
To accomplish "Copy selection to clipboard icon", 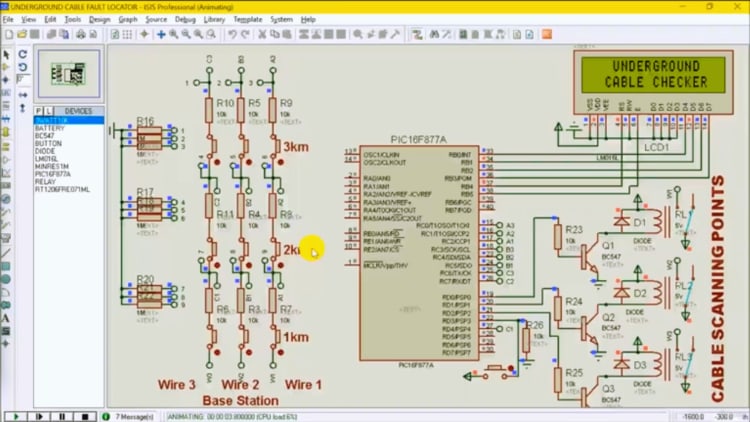I will (275, 34).
